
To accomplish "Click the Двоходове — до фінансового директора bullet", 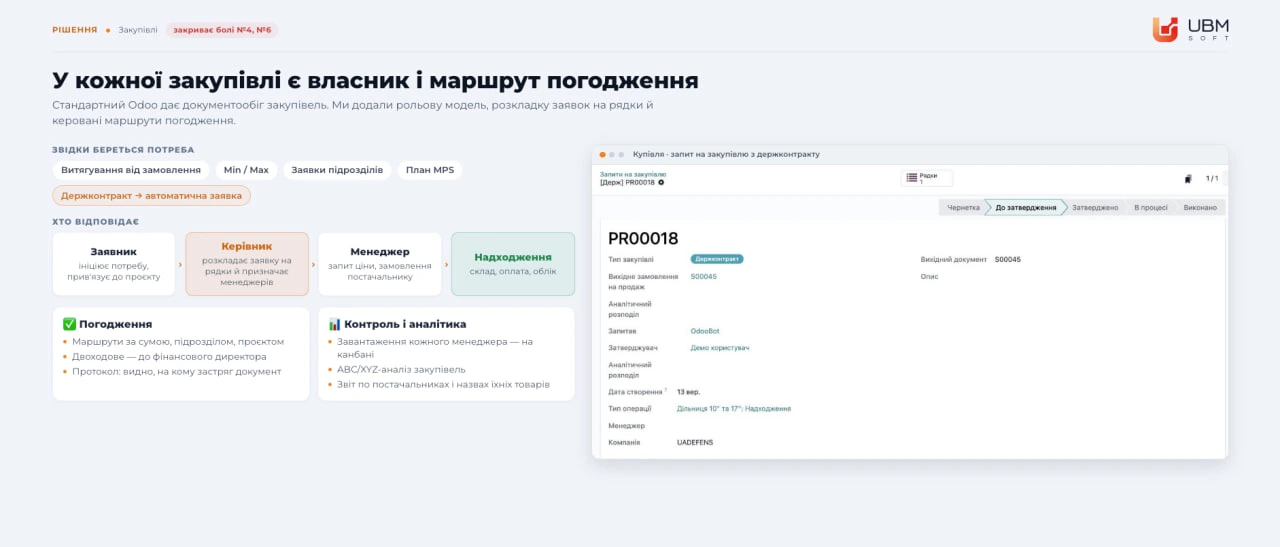I will 169,356.
